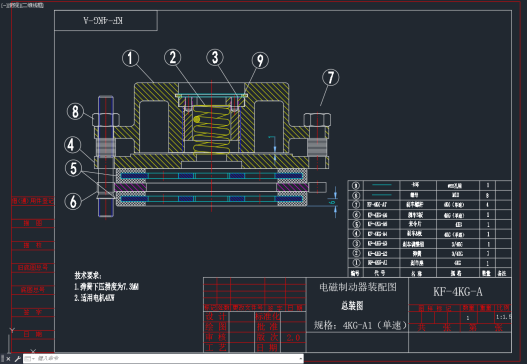Select the 审核 label in title block
The image size is (527, 364).
[x=216, y=337]
